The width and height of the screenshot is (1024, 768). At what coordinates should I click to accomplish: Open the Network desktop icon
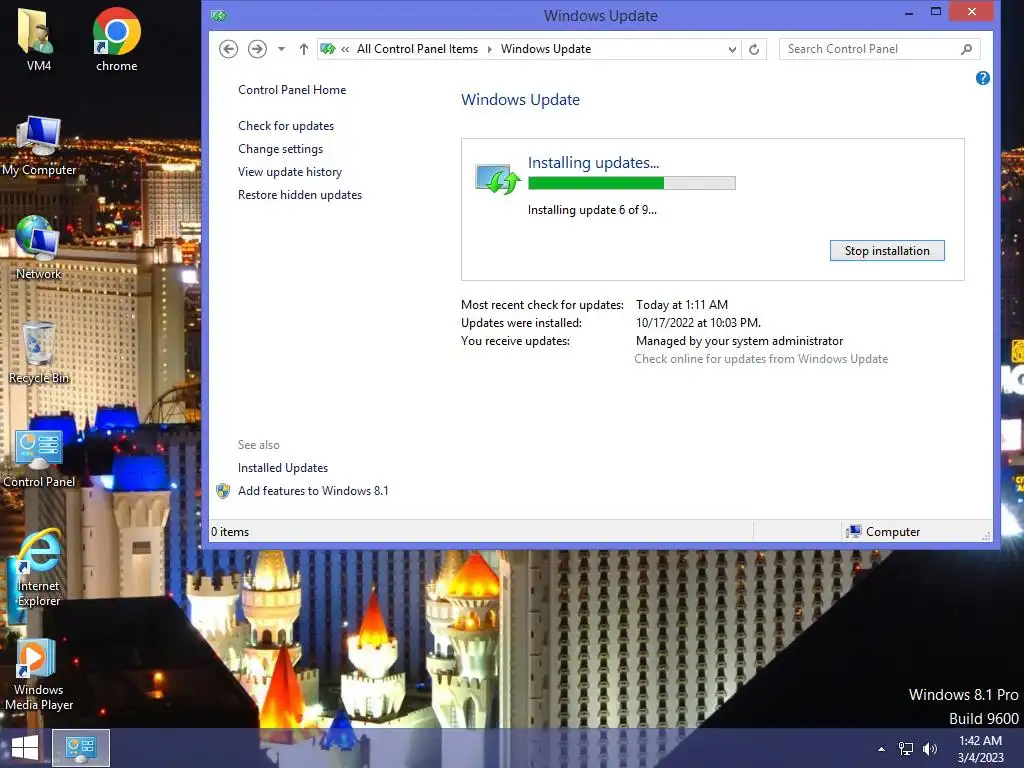[x=38, y=248]
